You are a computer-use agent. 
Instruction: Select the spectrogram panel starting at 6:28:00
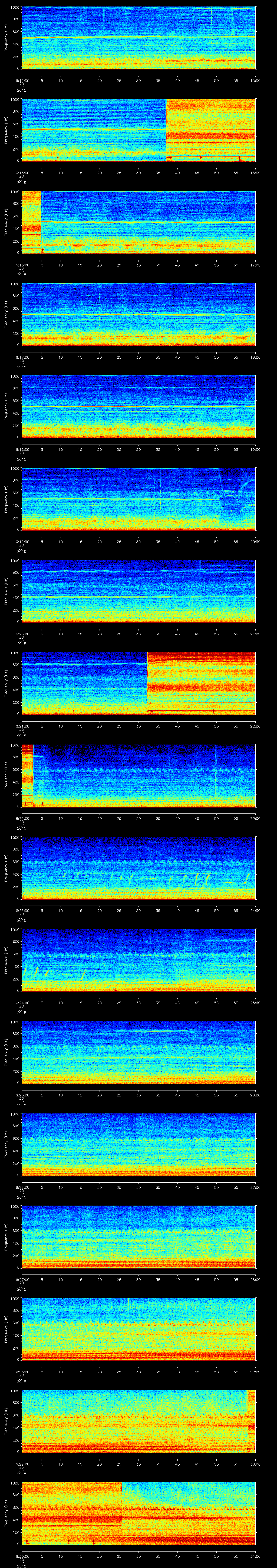(x=138, y=1329)
